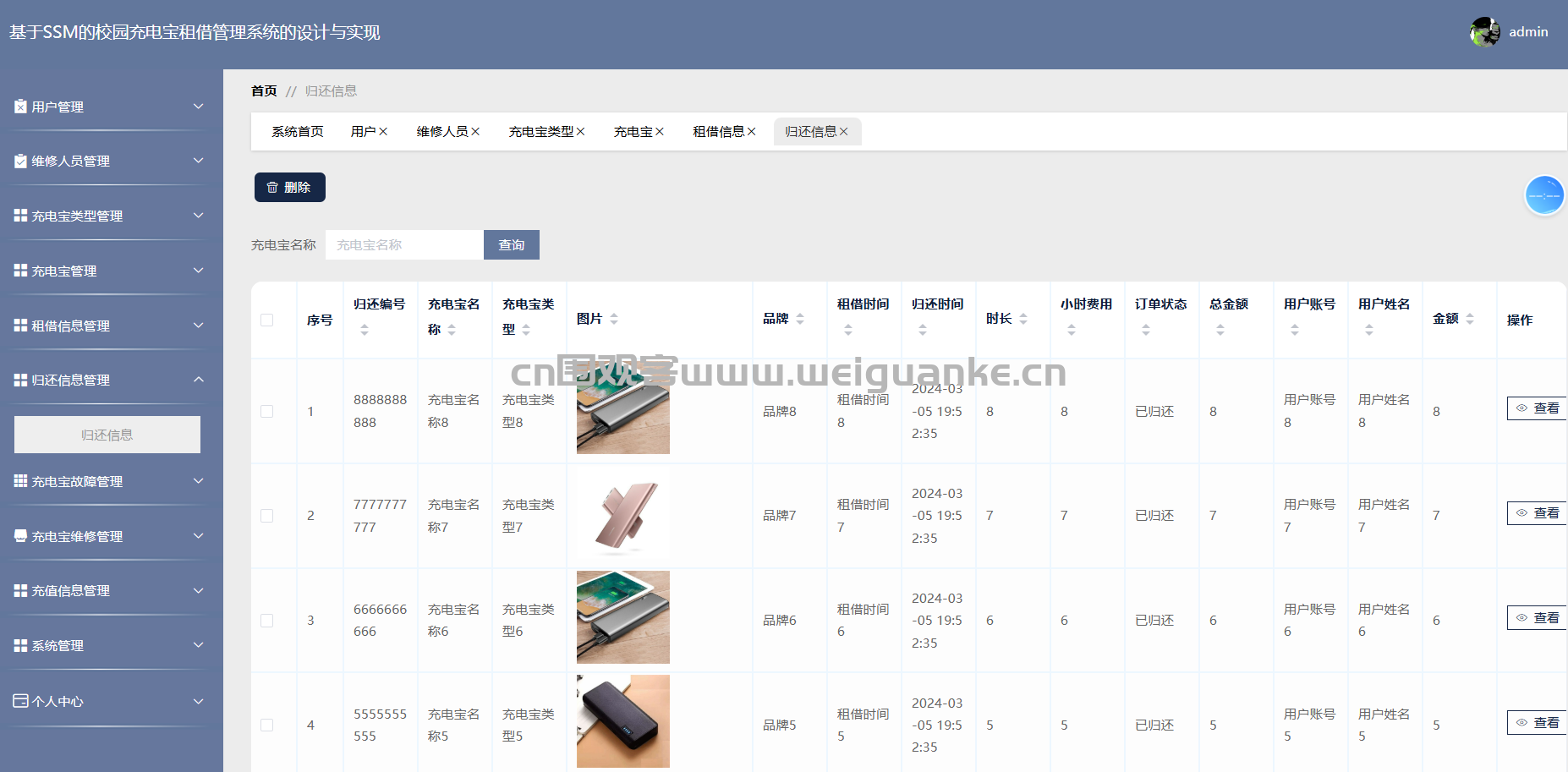This screenshot has width=1568, height=772.
Task: Click the 系统管理 grid icon
Action: coord(20,645)
